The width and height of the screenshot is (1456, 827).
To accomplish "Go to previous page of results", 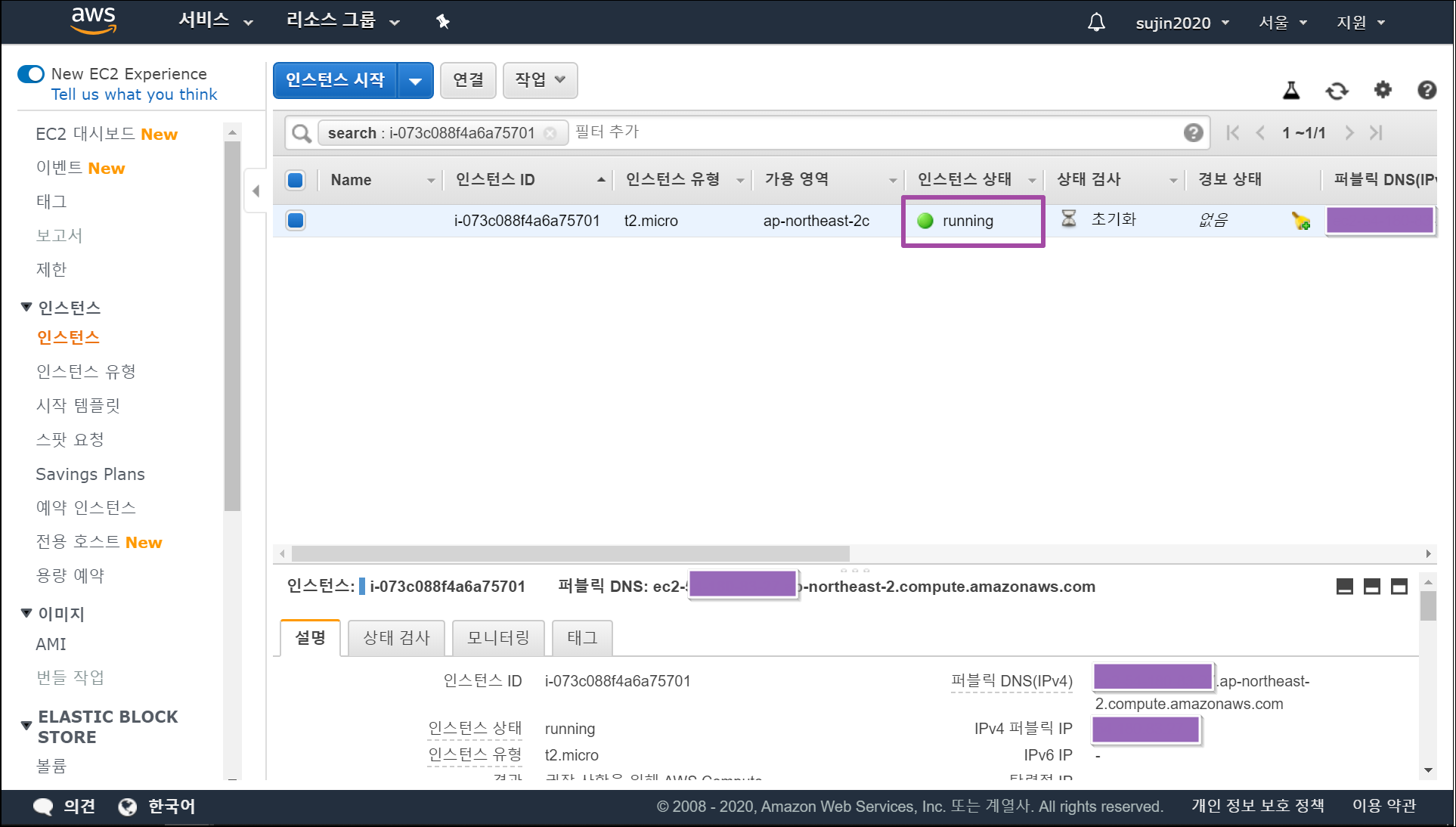I will [x=1260, y=133].
